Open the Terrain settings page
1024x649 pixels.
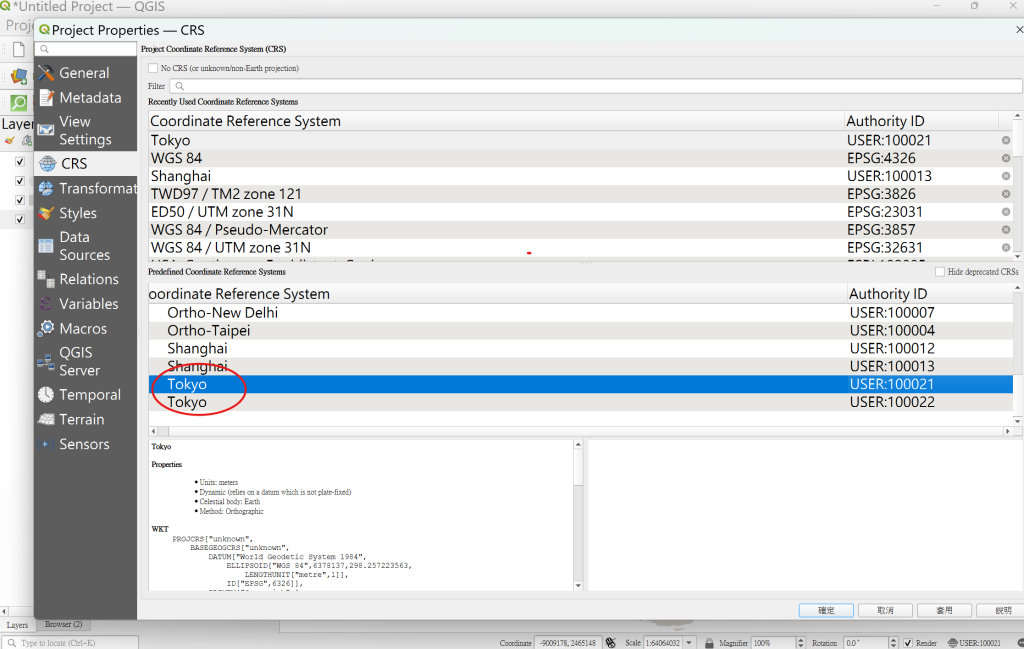click(x=86, y=420)
